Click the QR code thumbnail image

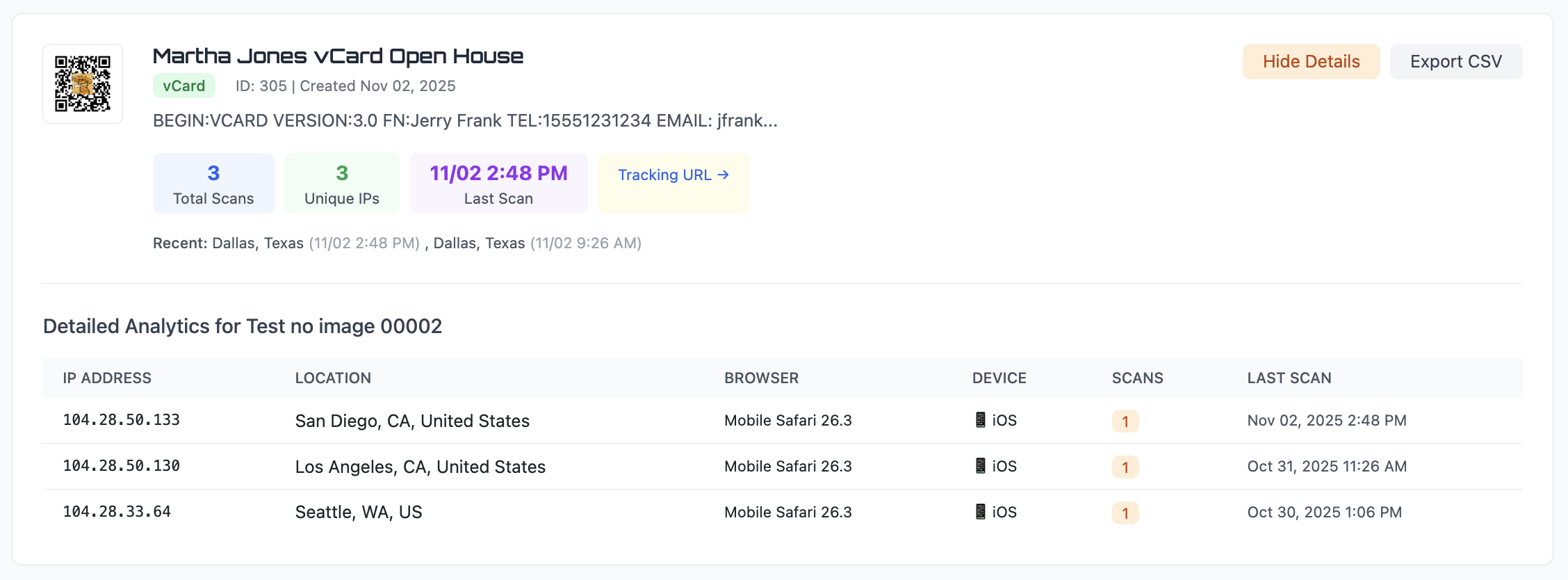pos(83,83)
